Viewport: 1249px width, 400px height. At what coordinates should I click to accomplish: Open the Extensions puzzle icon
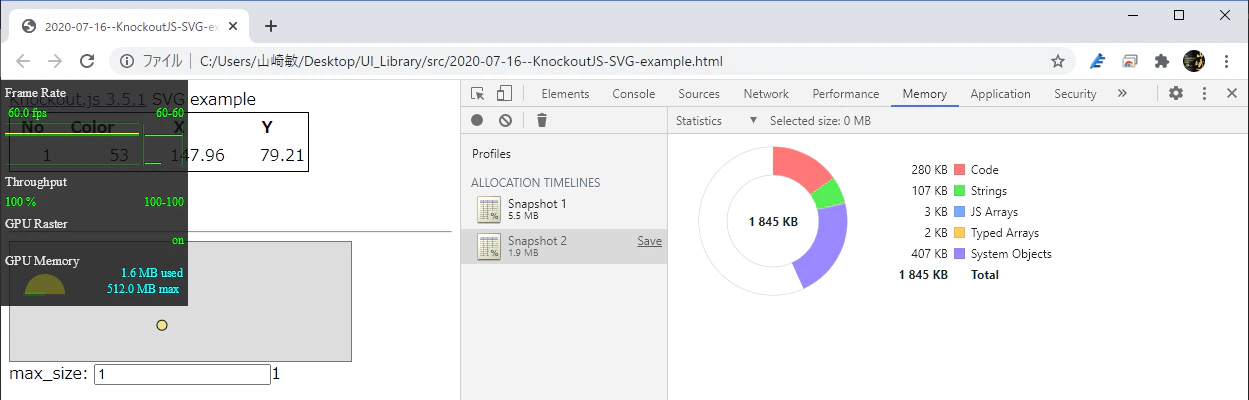coord(1161,61)
